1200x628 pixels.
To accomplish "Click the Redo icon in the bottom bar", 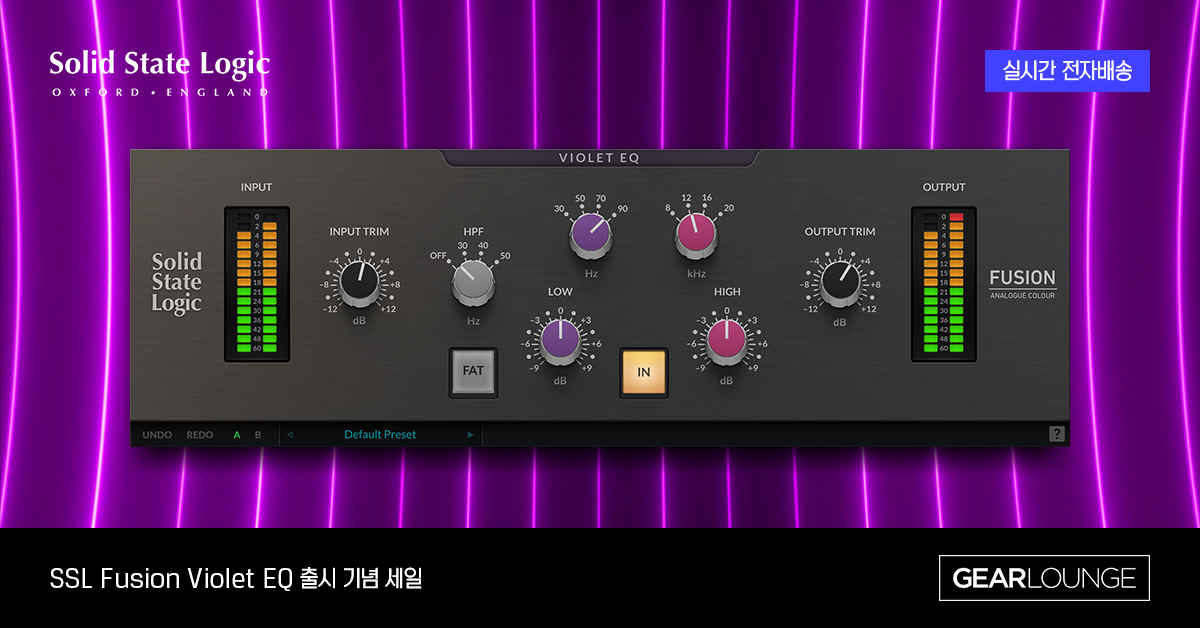I will point(199,434).
